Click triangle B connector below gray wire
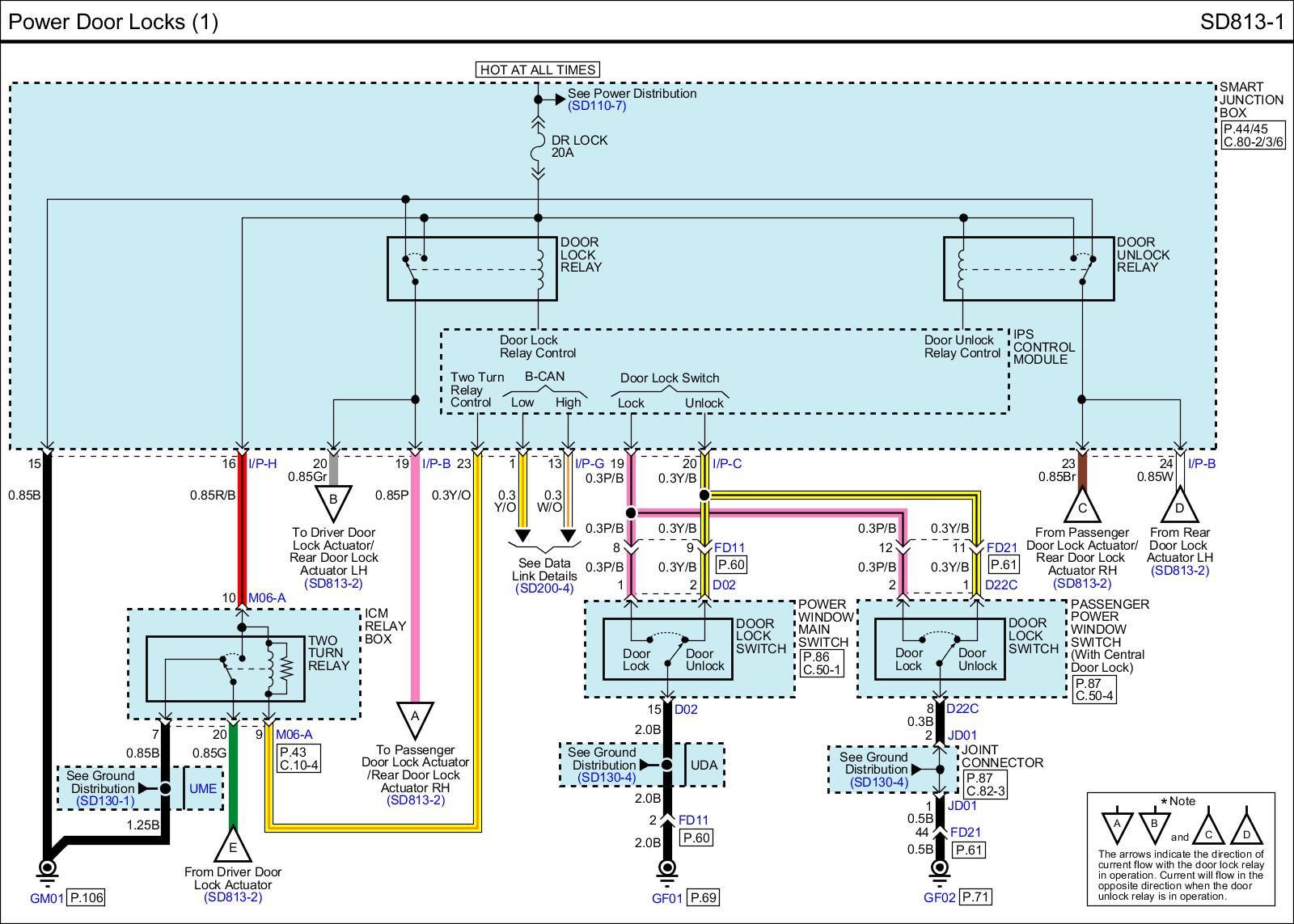 332,502
